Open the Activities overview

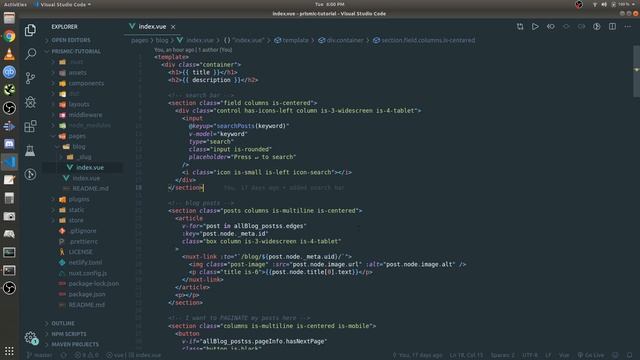(x=15, y=4)
